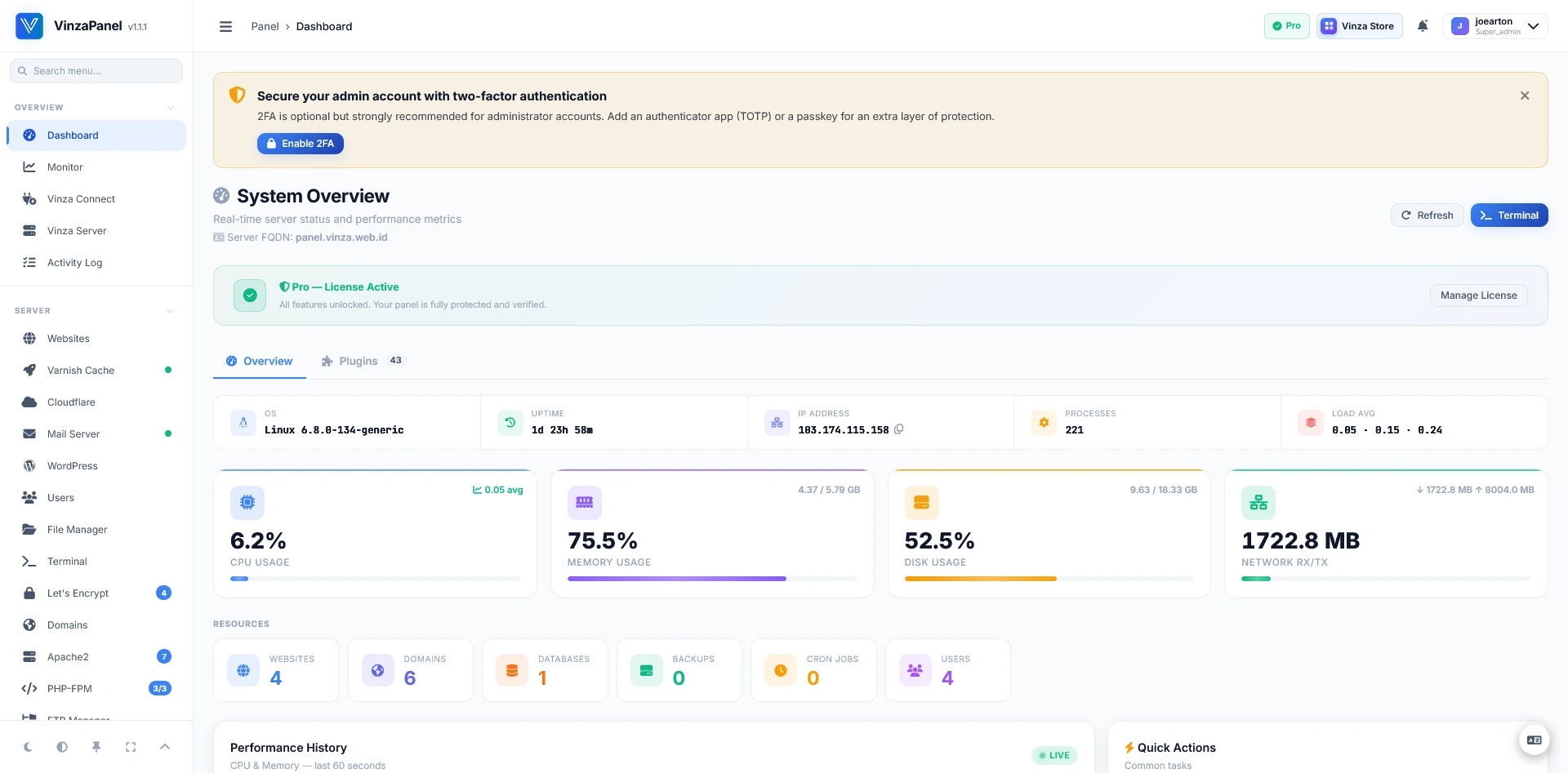Copy the IP address with the copy icon

point(898,429)
